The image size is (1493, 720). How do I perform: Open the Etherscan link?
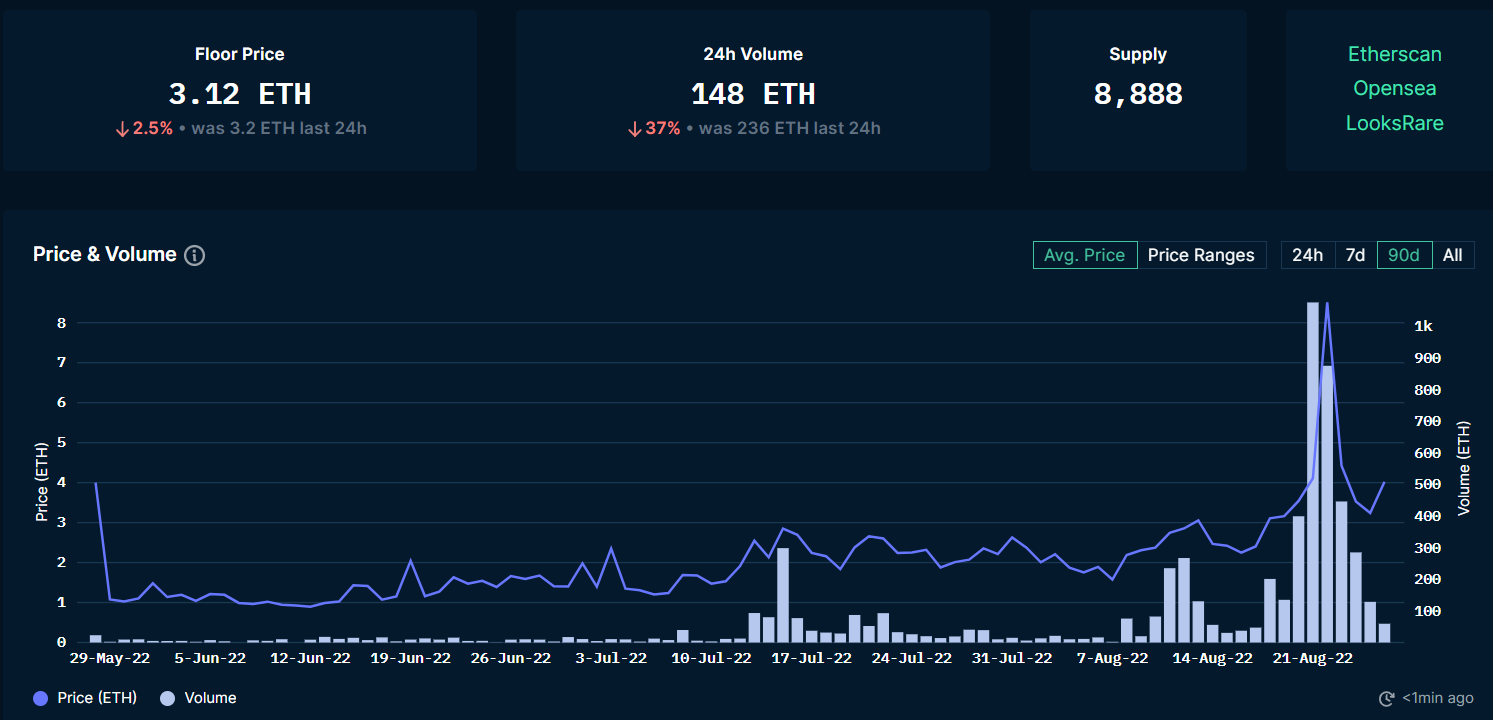click(x=1394, y=54)
